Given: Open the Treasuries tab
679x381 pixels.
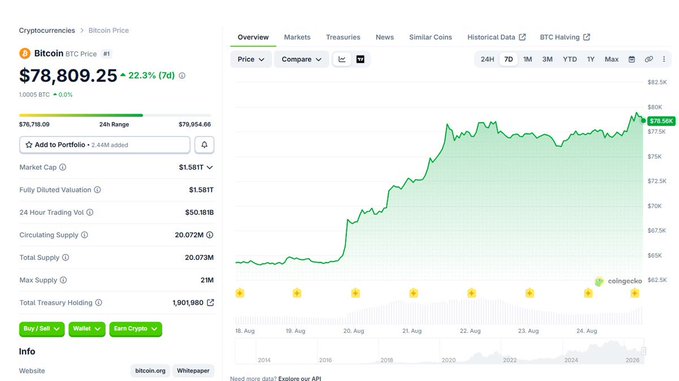Looking at the screenshot, I should [343, 37].
